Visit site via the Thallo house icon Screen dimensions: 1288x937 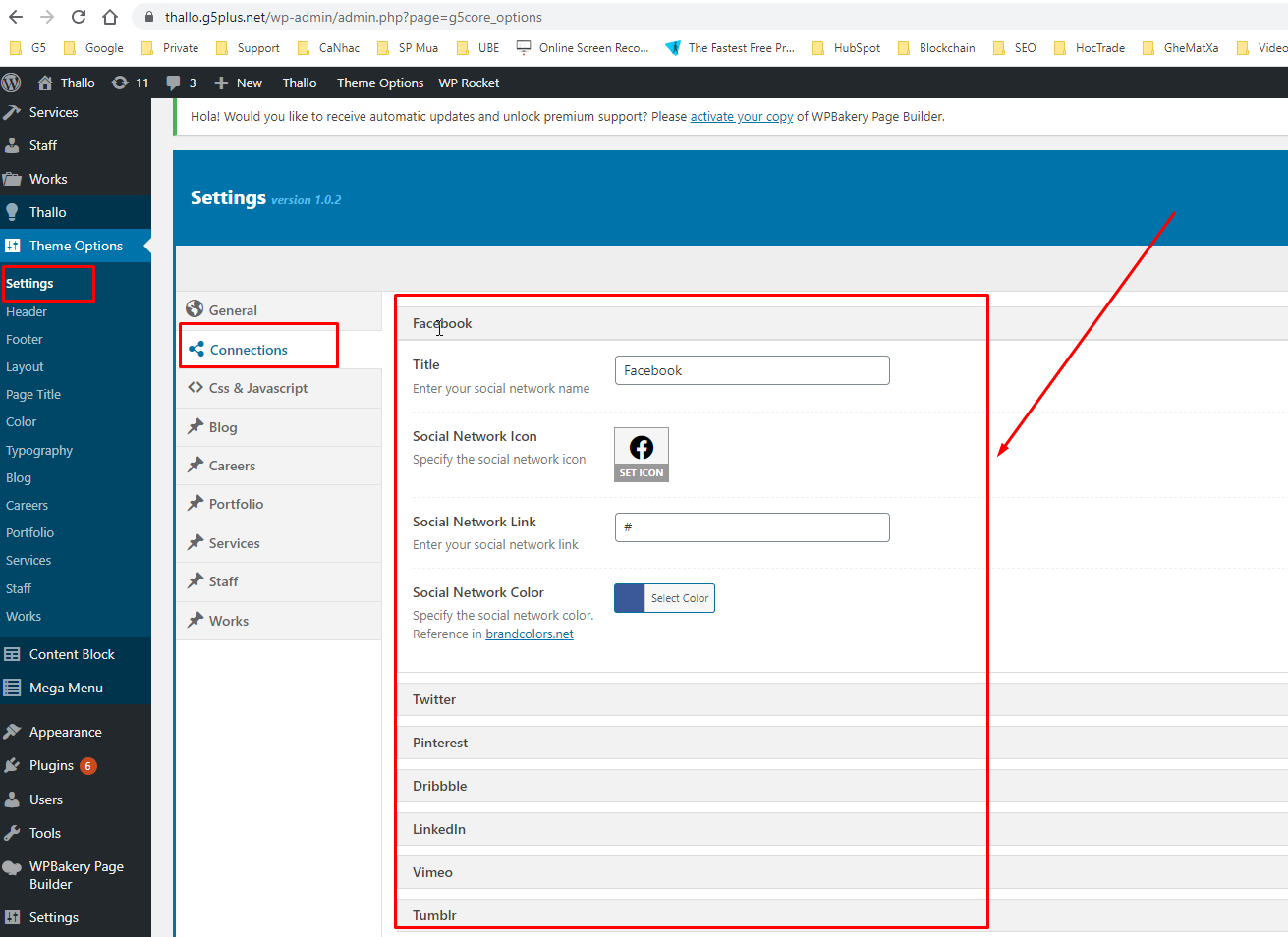(66, 83)
